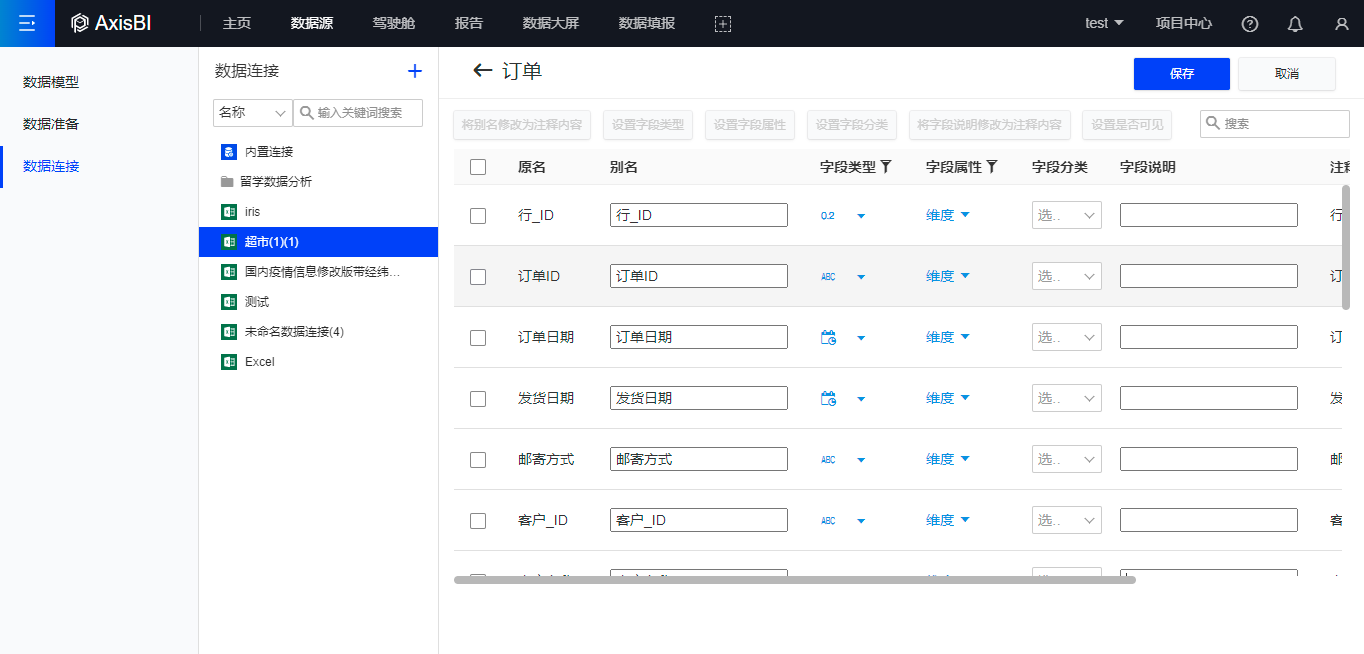The image size is (1364, 654).
Task: Click the 取消 button
Action: (x=1286, y=74)
